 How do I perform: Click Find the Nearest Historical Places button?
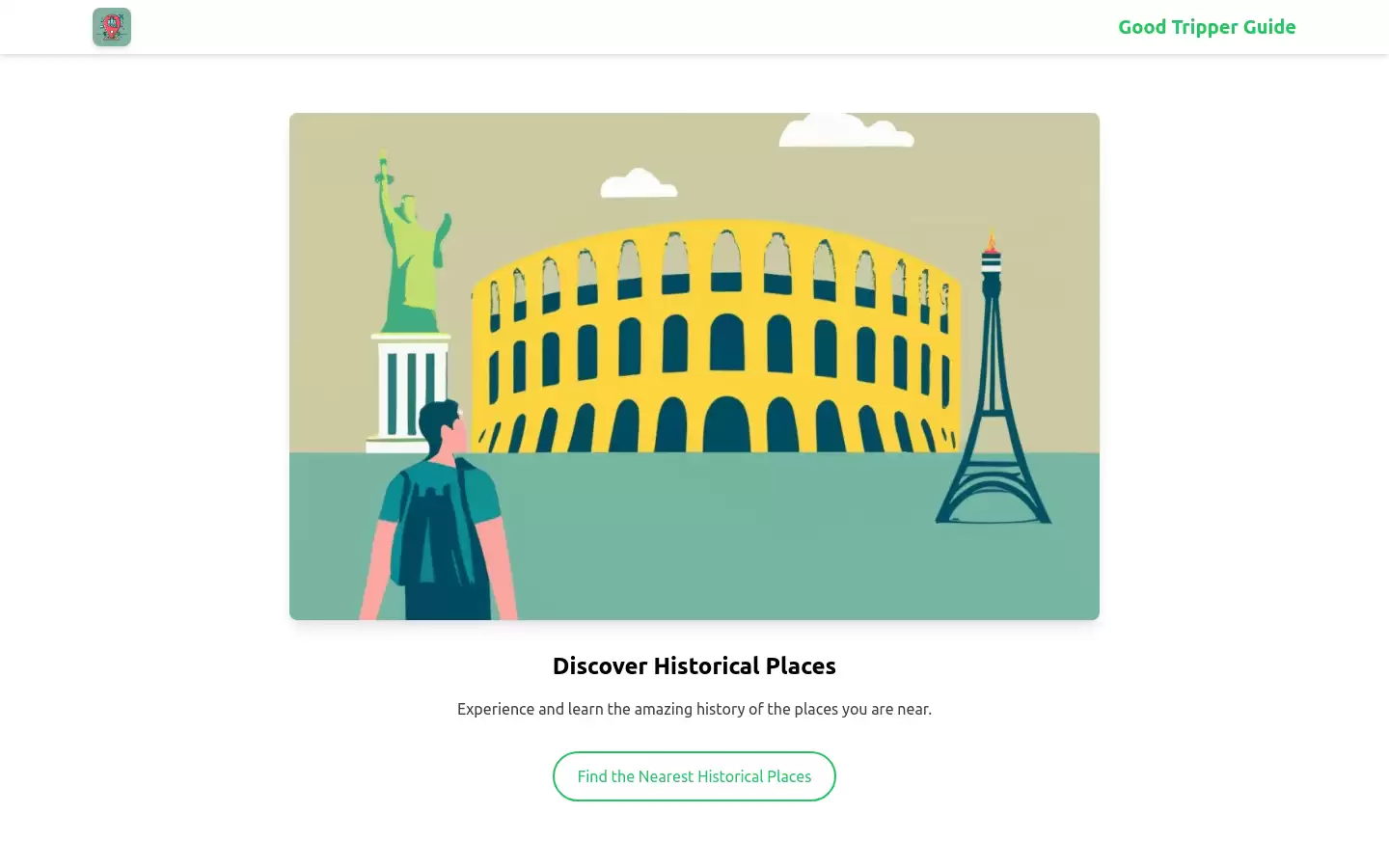(694, 776)
